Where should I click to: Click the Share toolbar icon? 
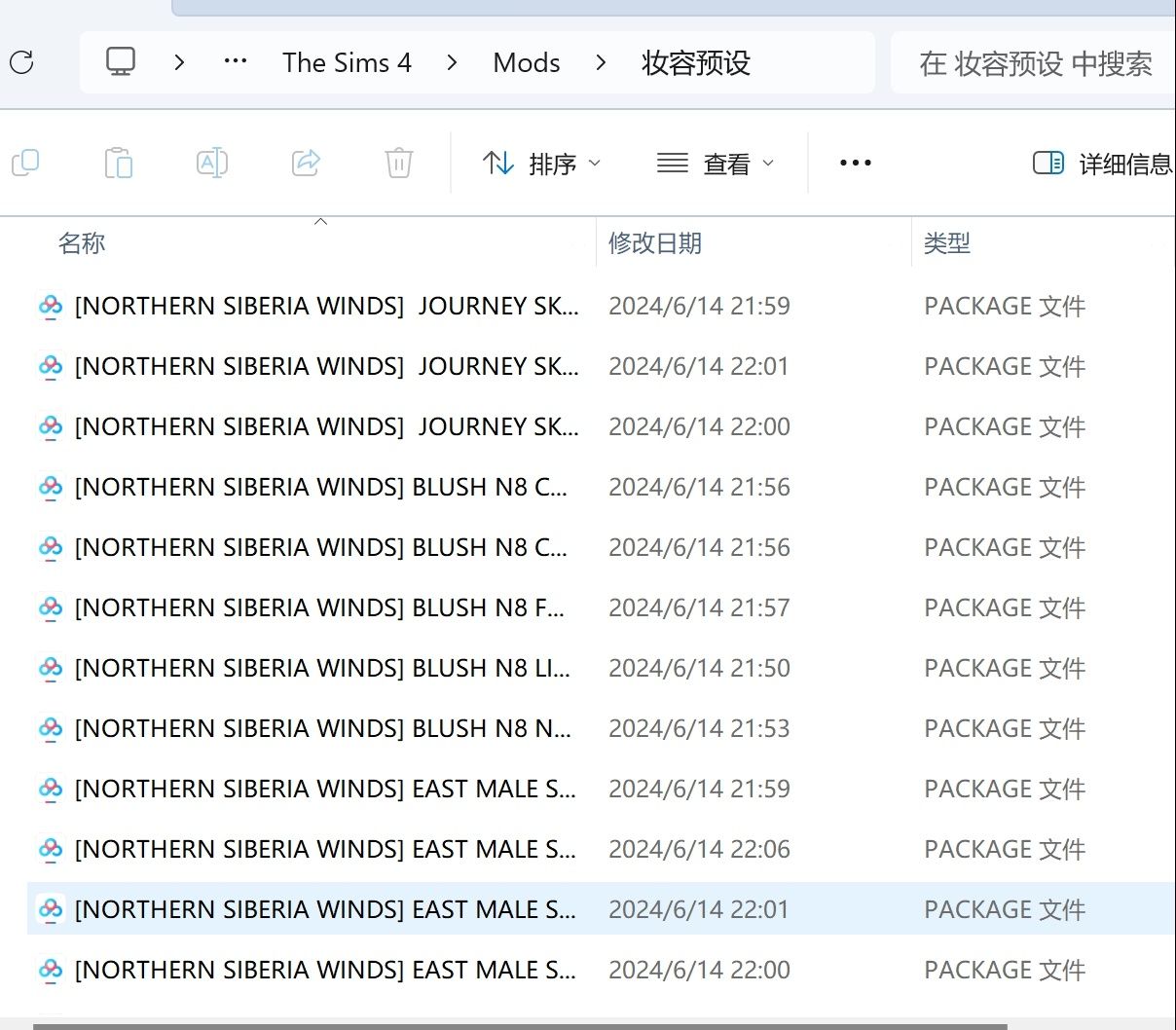pos(306,163)
